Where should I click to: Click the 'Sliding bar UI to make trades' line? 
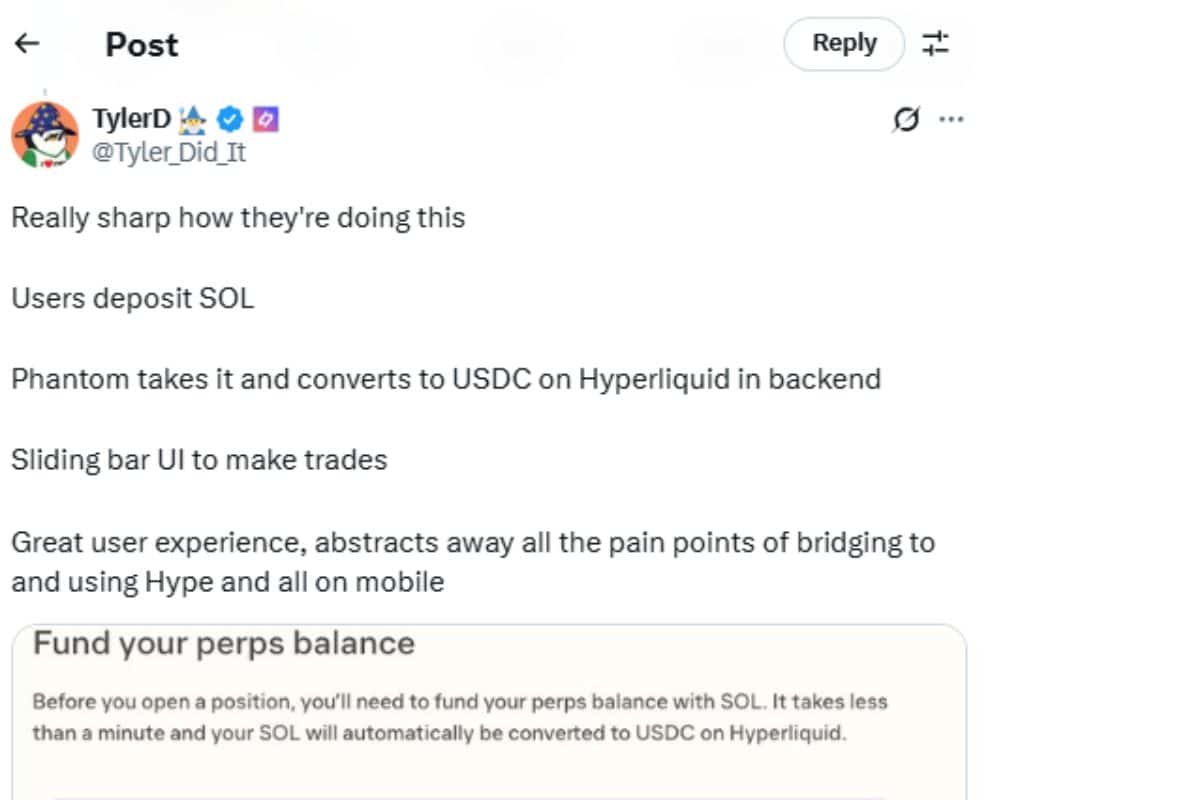point(199,460)
